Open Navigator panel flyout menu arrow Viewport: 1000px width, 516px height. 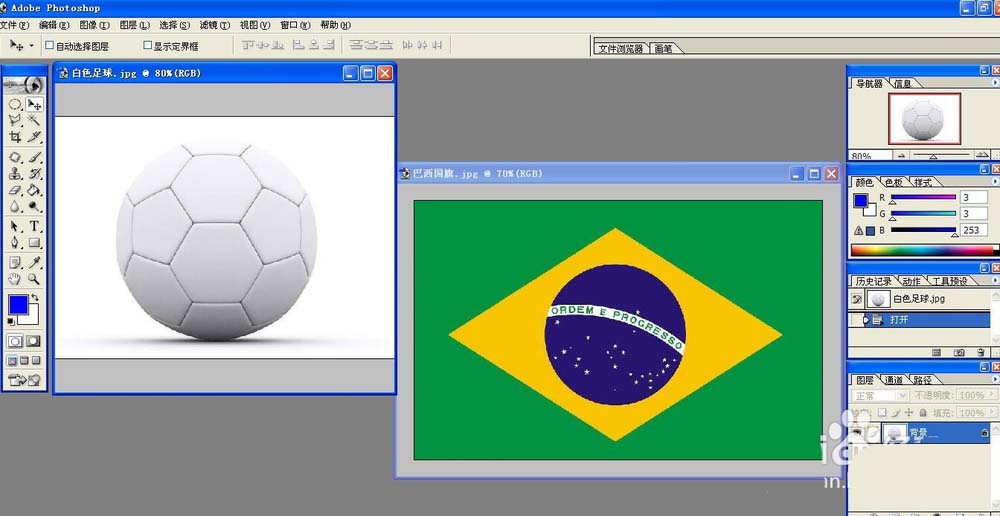click(x=996, y=83)
